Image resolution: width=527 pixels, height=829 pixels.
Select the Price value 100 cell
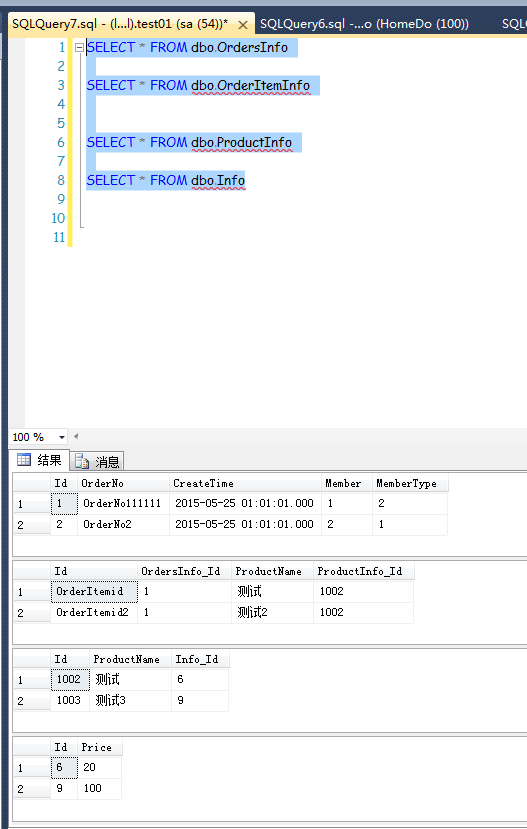click(100, 788)
